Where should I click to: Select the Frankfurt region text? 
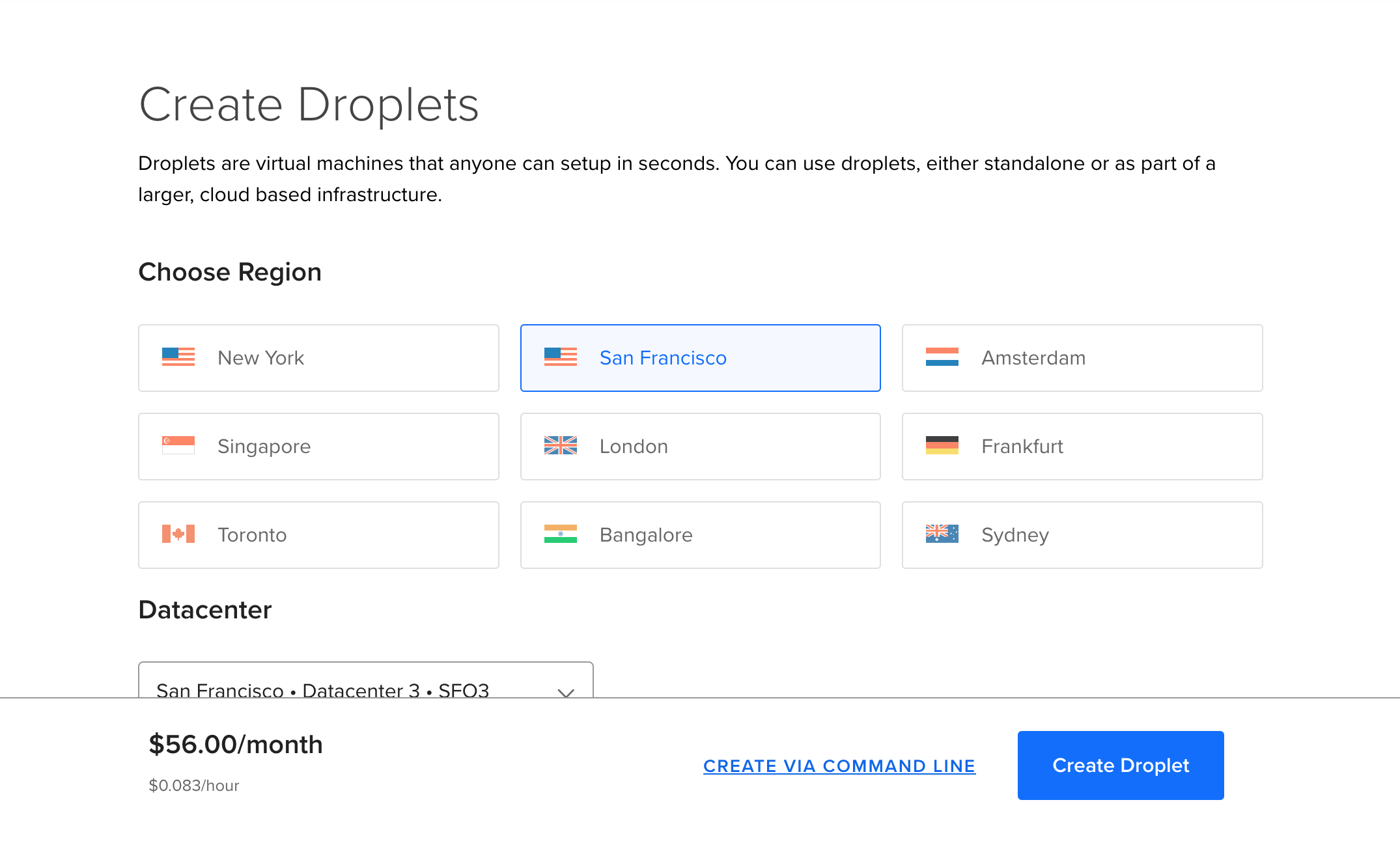tap(1022, 447)
